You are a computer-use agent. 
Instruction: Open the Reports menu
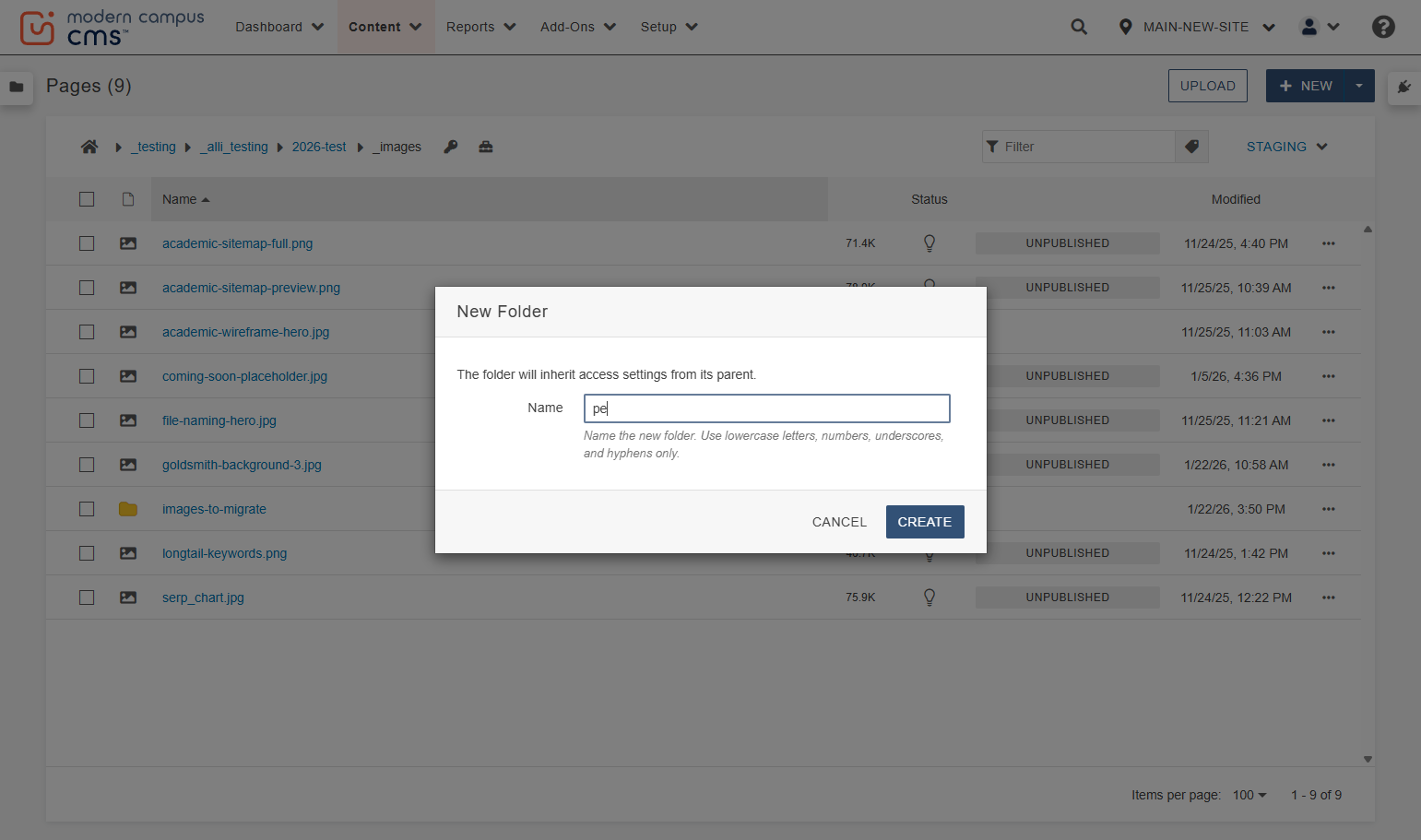coord(480,27)
